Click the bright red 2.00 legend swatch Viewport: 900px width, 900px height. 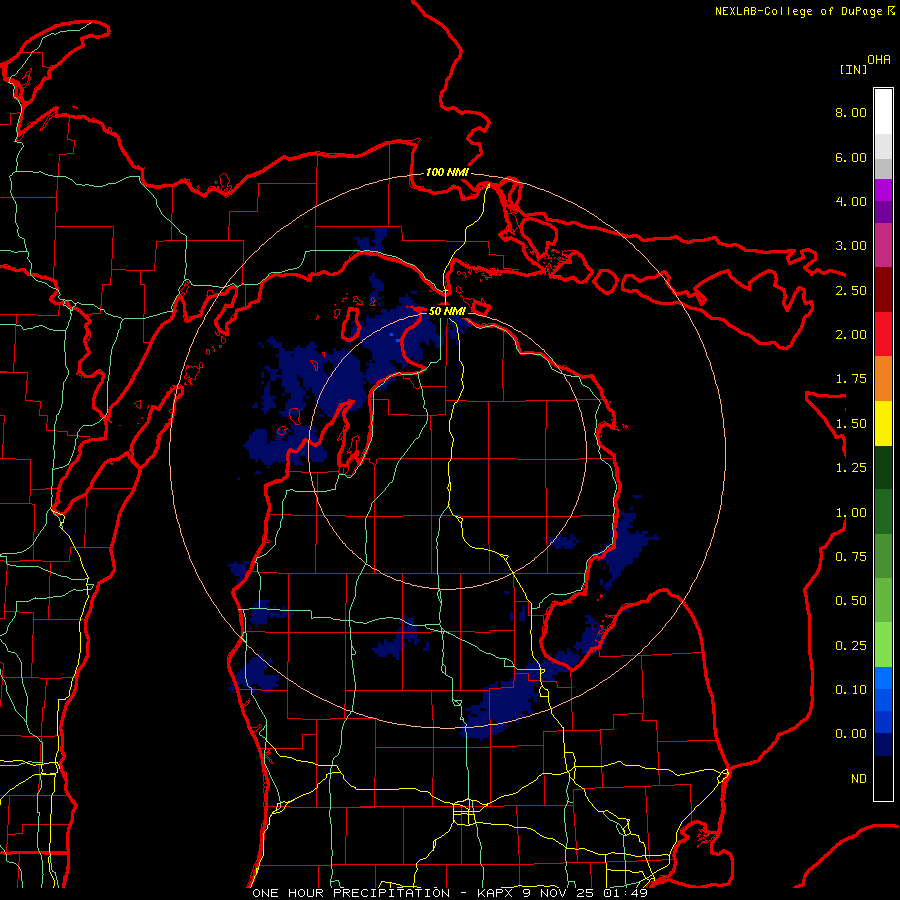[x=883, y=334]
